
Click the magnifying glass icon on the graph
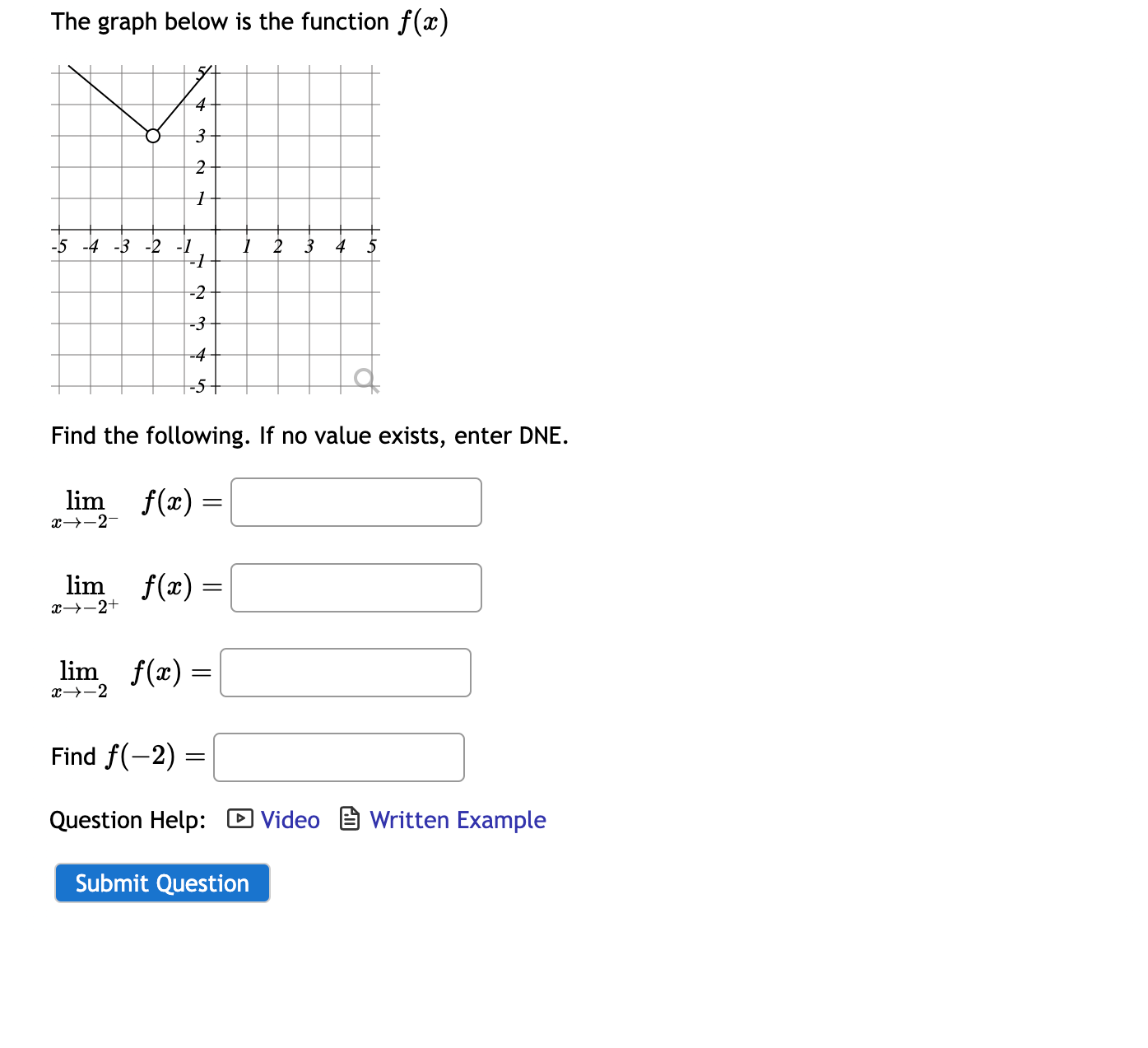point(363,380)
